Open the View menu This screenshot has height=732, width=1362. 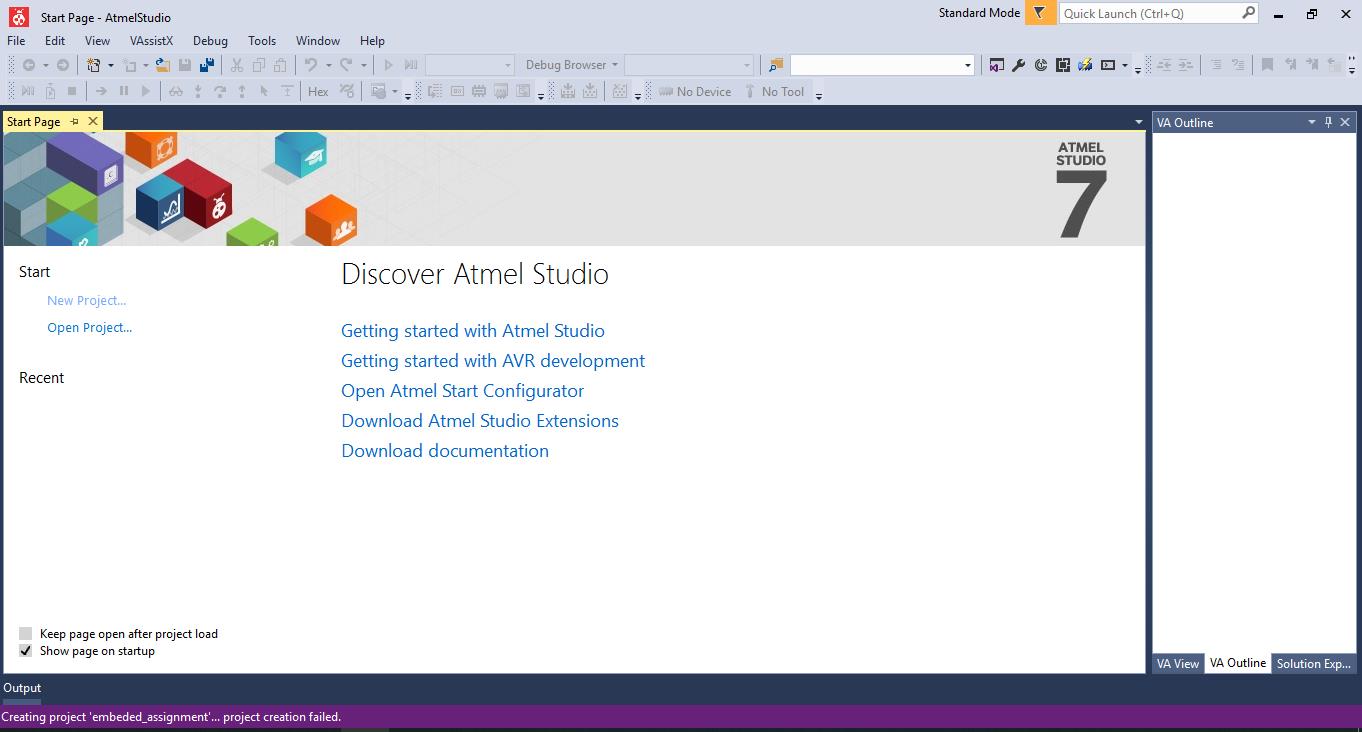(x=97, y=41)
